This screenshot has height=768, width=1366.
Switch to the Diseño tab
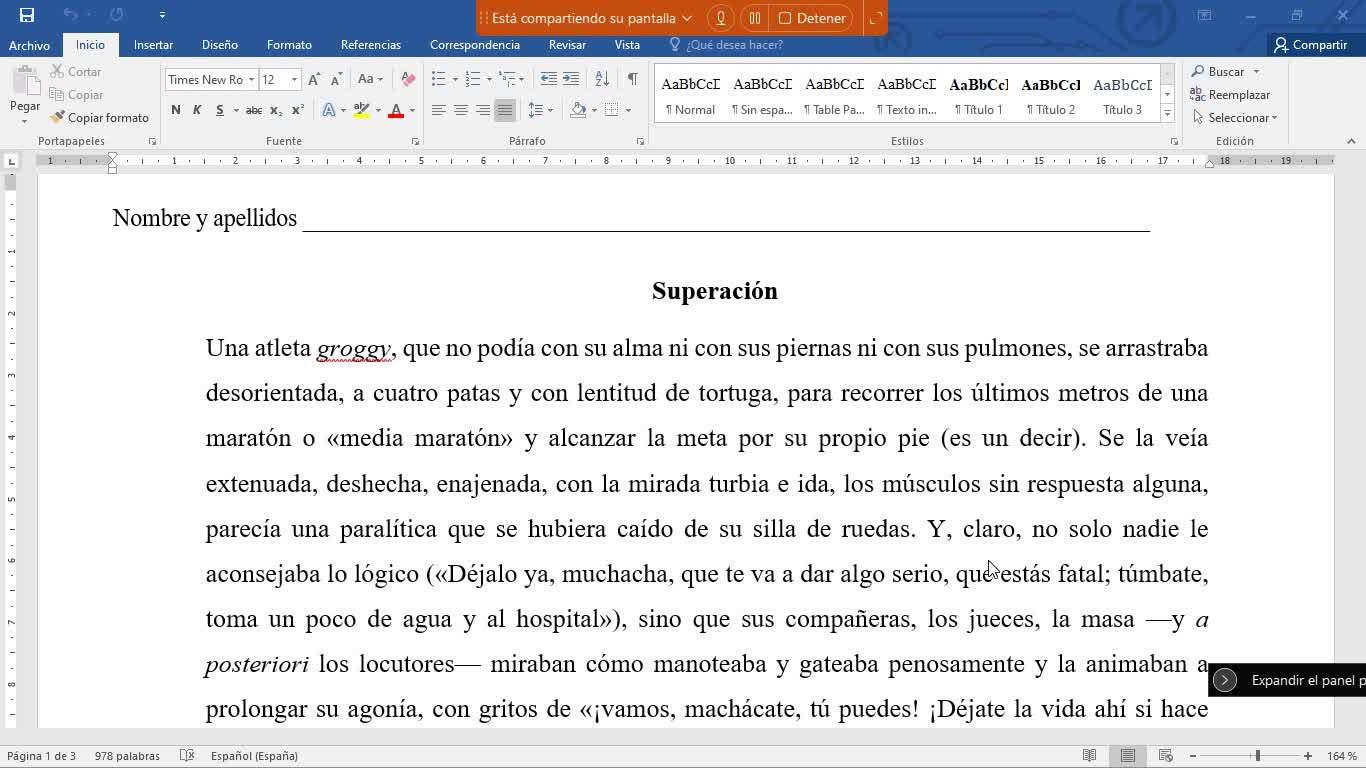click(x=220, y=45)
